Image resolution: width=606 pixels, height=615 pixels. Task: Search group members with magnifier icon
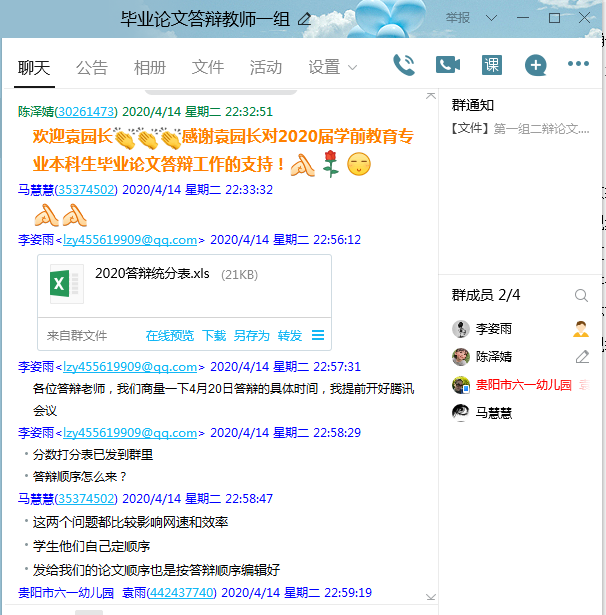click(581, 296)
